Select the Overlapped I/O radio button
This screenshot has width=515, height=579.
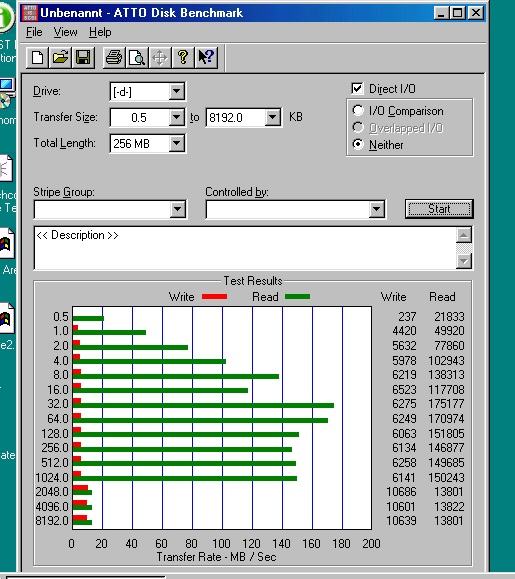point(358,127)
